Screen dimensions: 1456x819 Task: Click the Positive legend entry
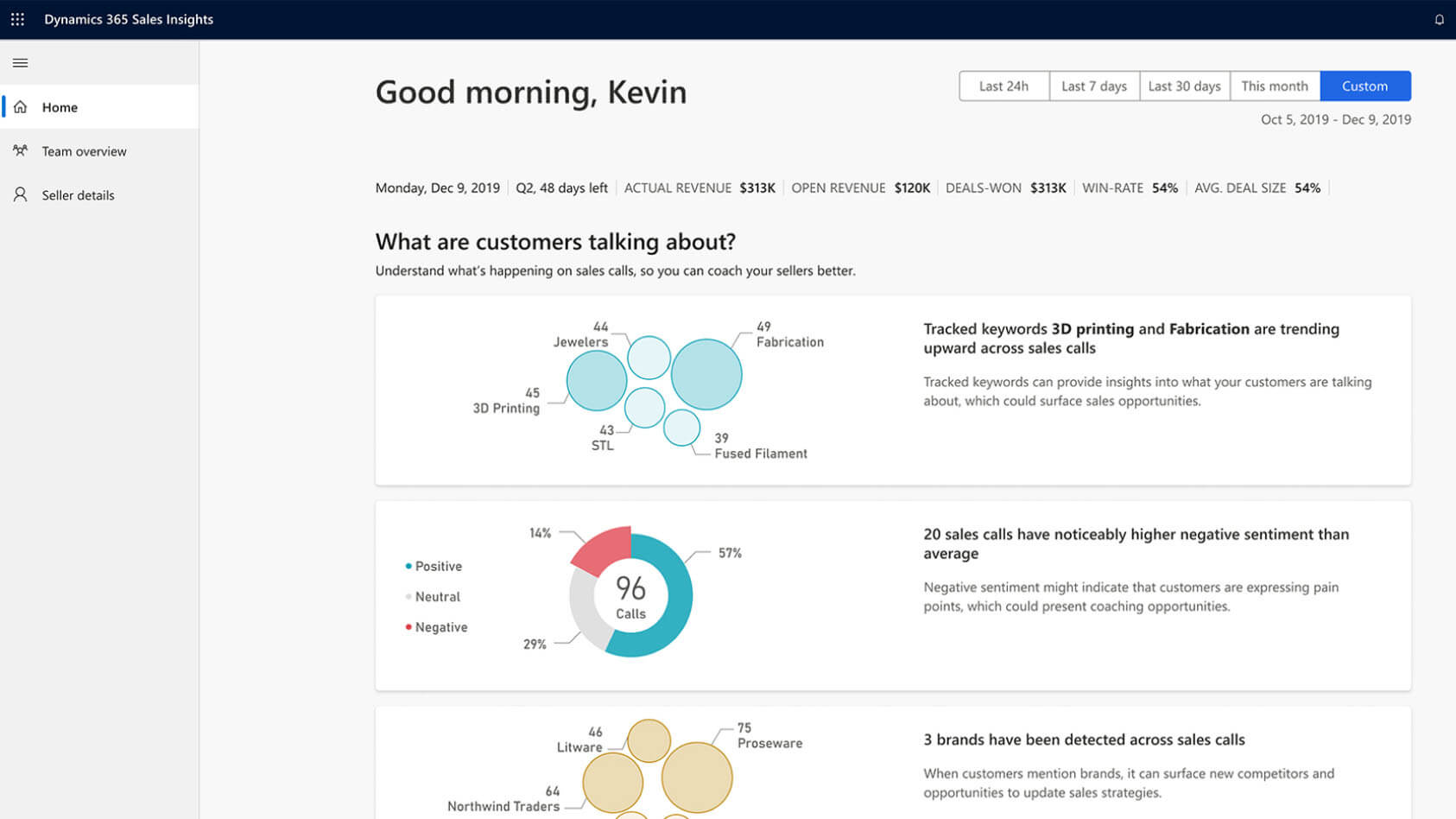point(434,567)
